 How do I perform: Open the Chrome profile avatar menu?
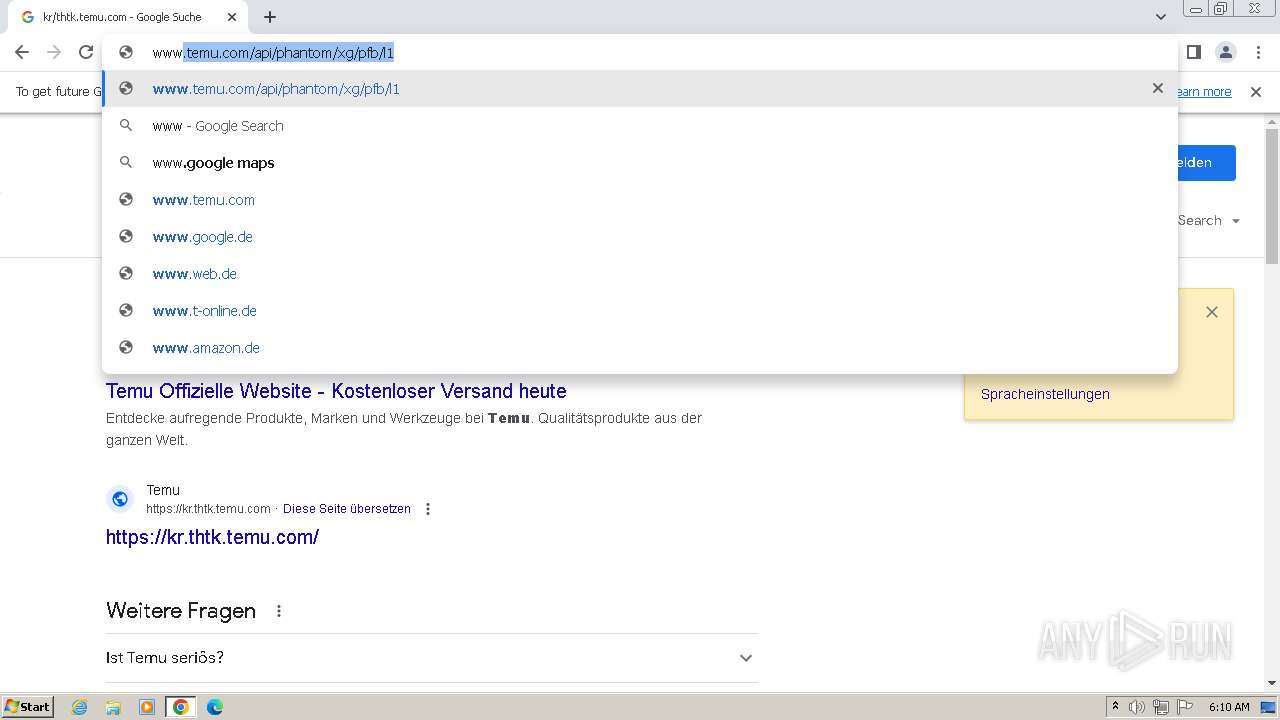[x=1225, y=52]
